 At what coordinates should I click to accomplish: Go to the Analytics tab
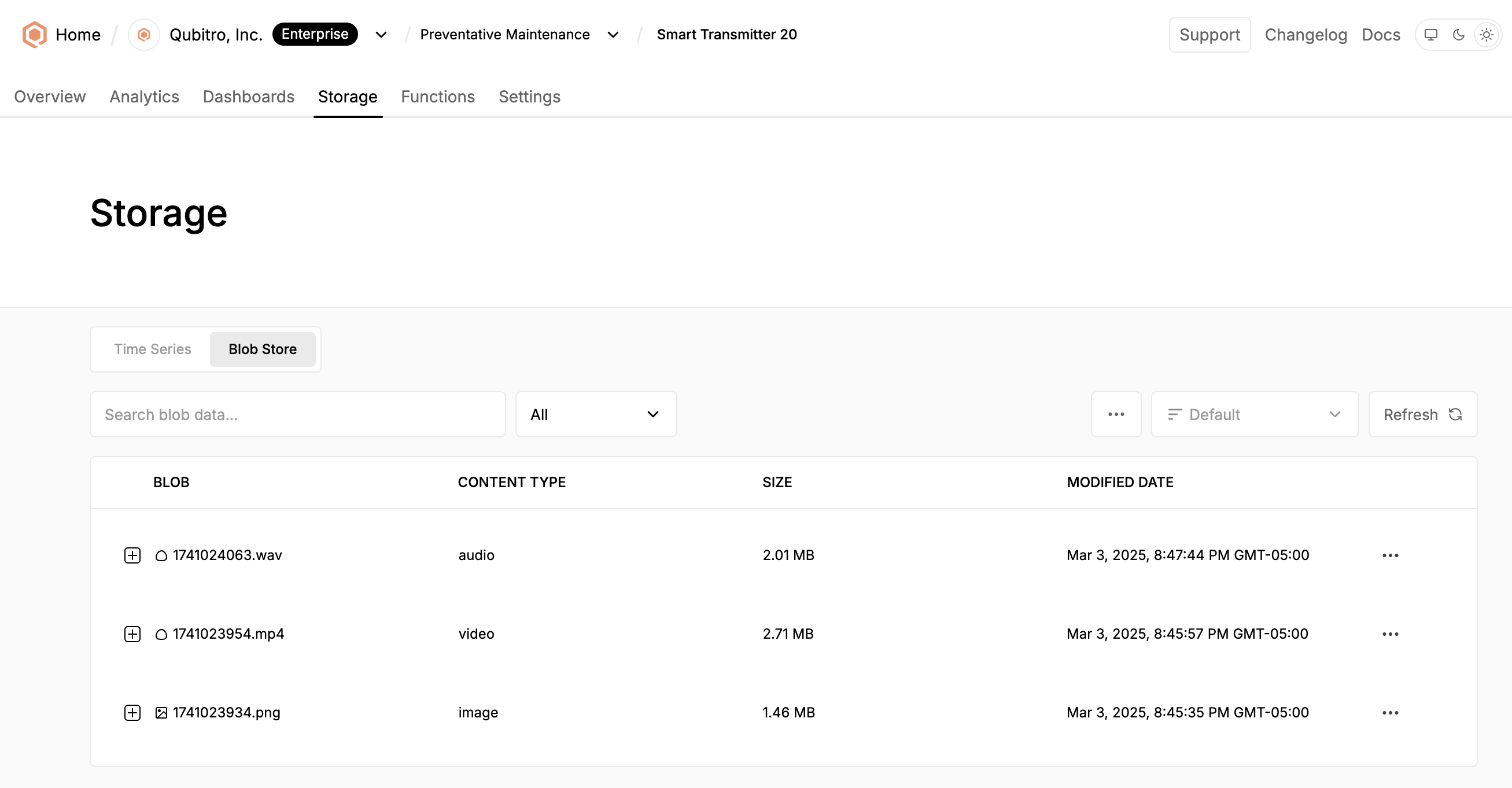pos(145,96)
